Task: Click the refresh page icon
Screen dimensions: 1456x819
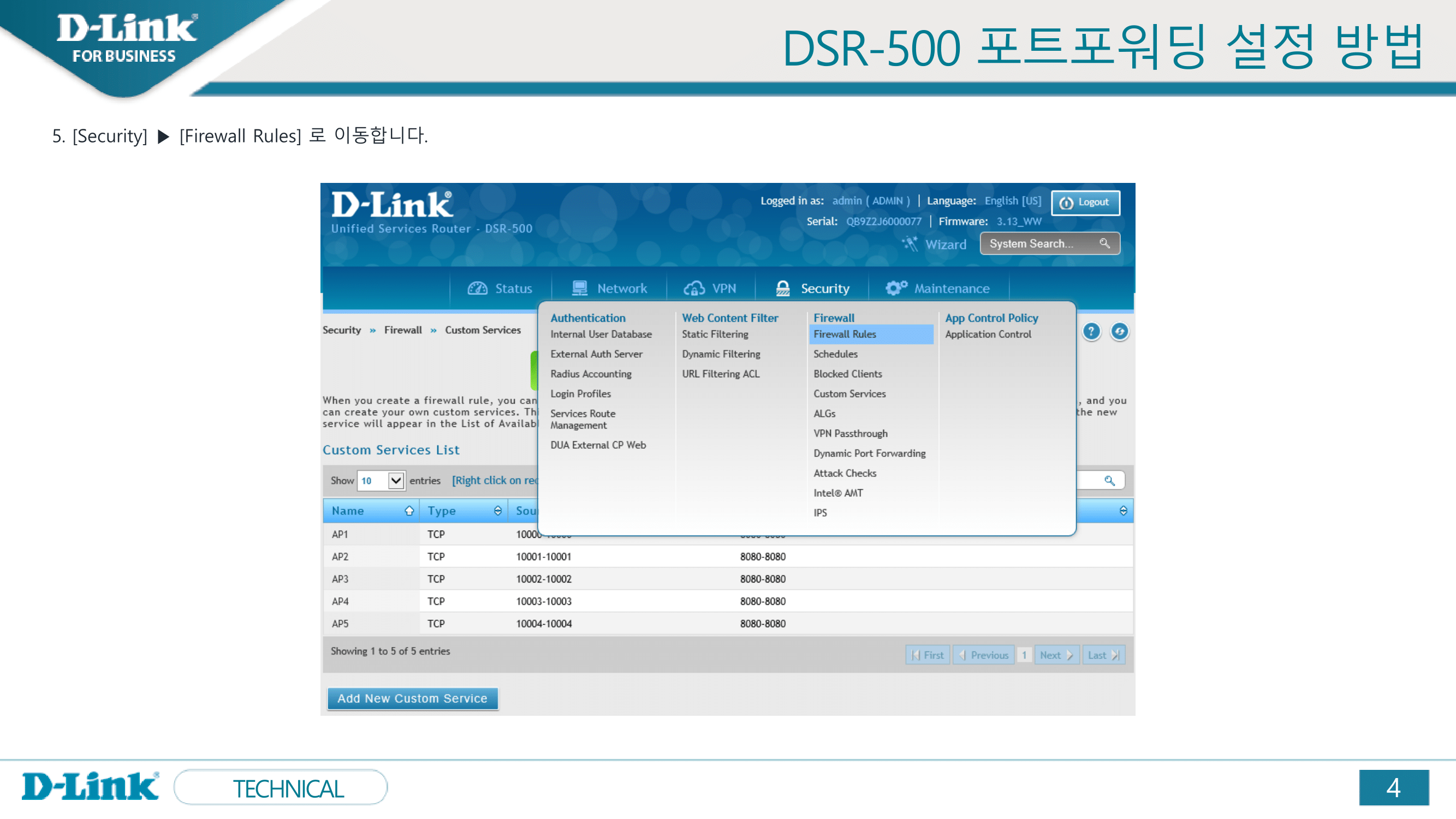Action: tap(1119, 331)
